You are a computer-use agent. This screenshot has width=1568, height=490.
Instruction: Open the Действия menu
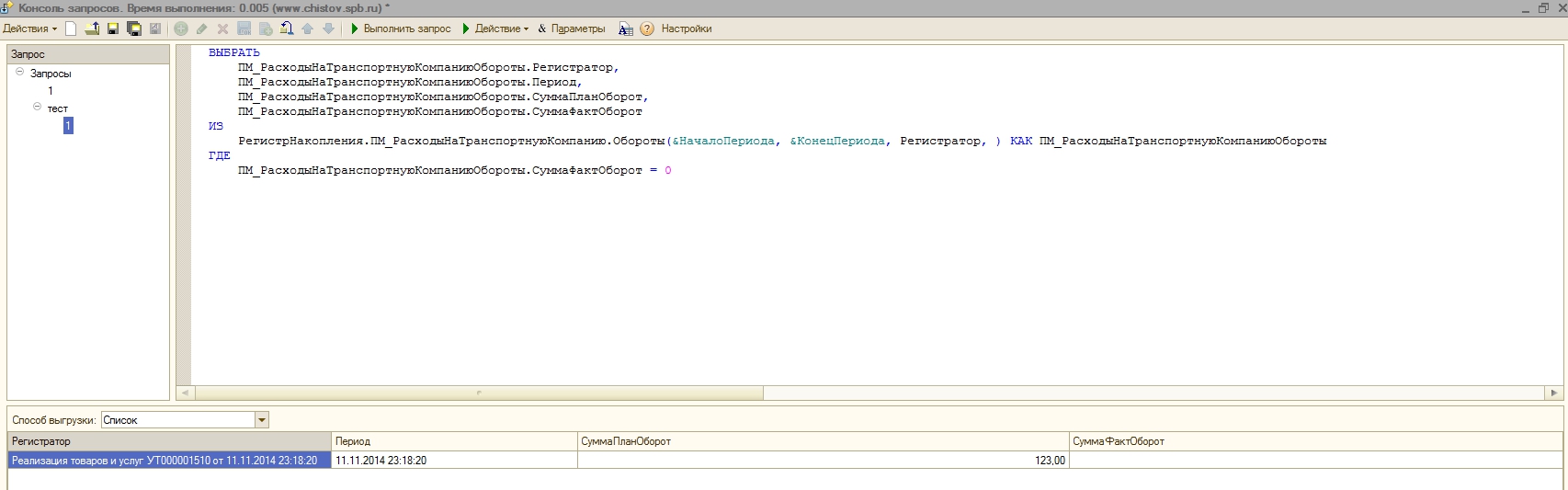[x=29, y=28]
